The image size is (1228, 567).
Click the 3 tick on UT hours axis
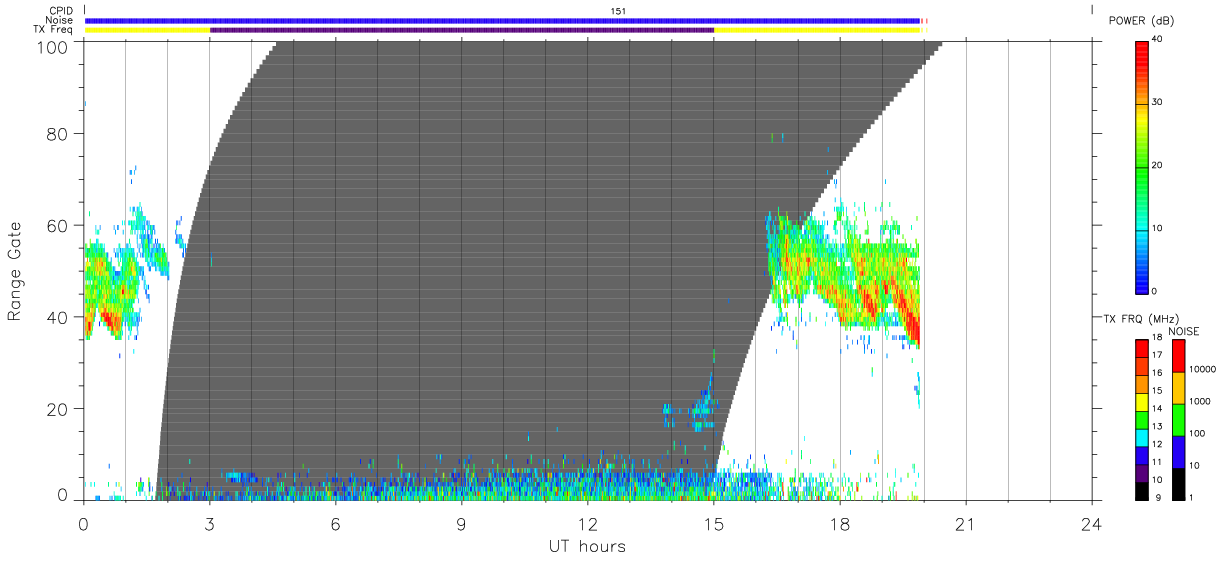210,523
